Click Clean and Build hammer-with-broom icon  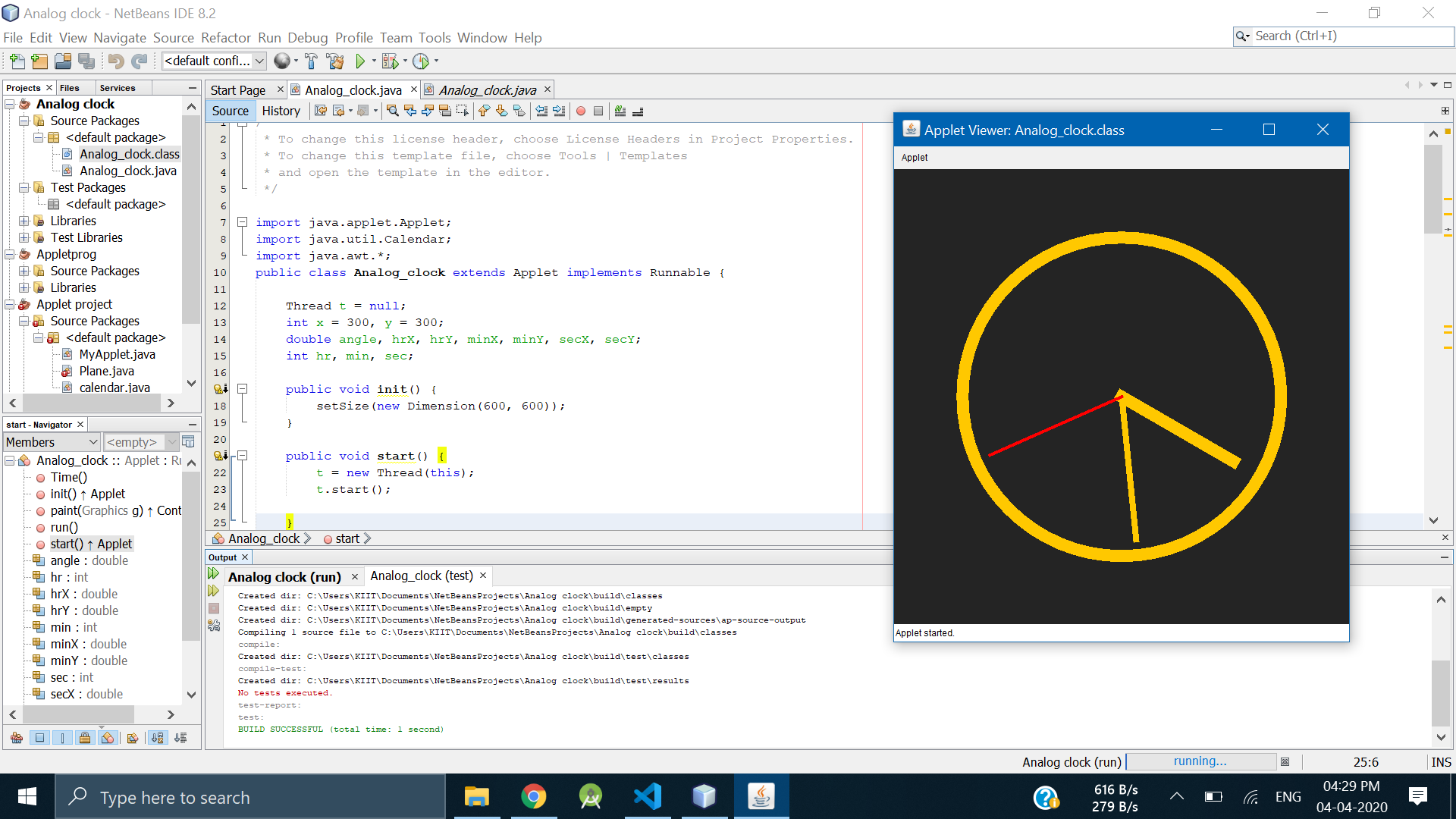click(x=334, y=61)
